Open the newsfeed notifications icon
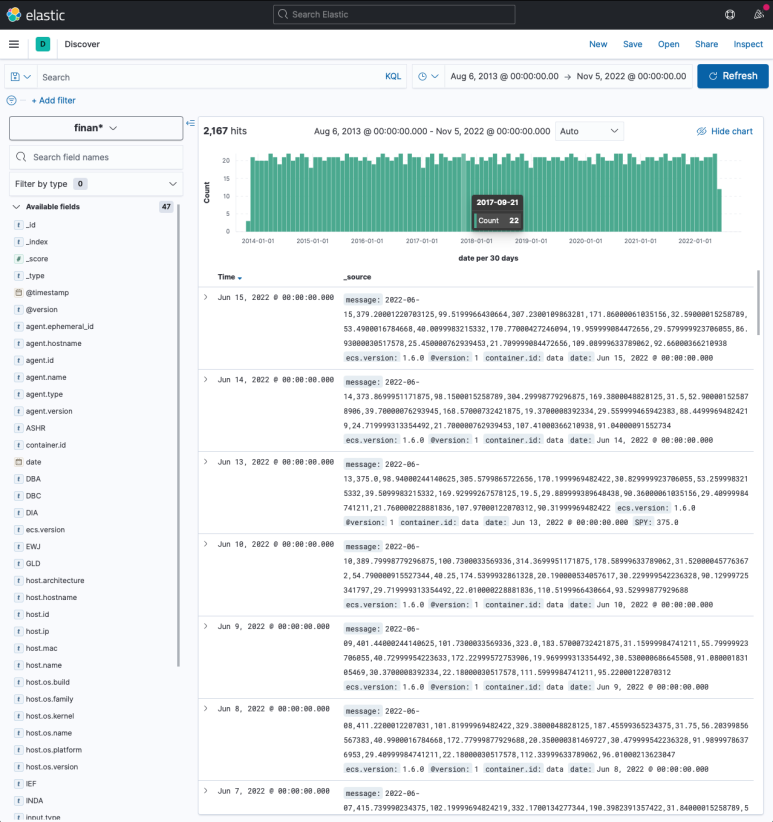773x822 pixels. click(x=758, y=15)
